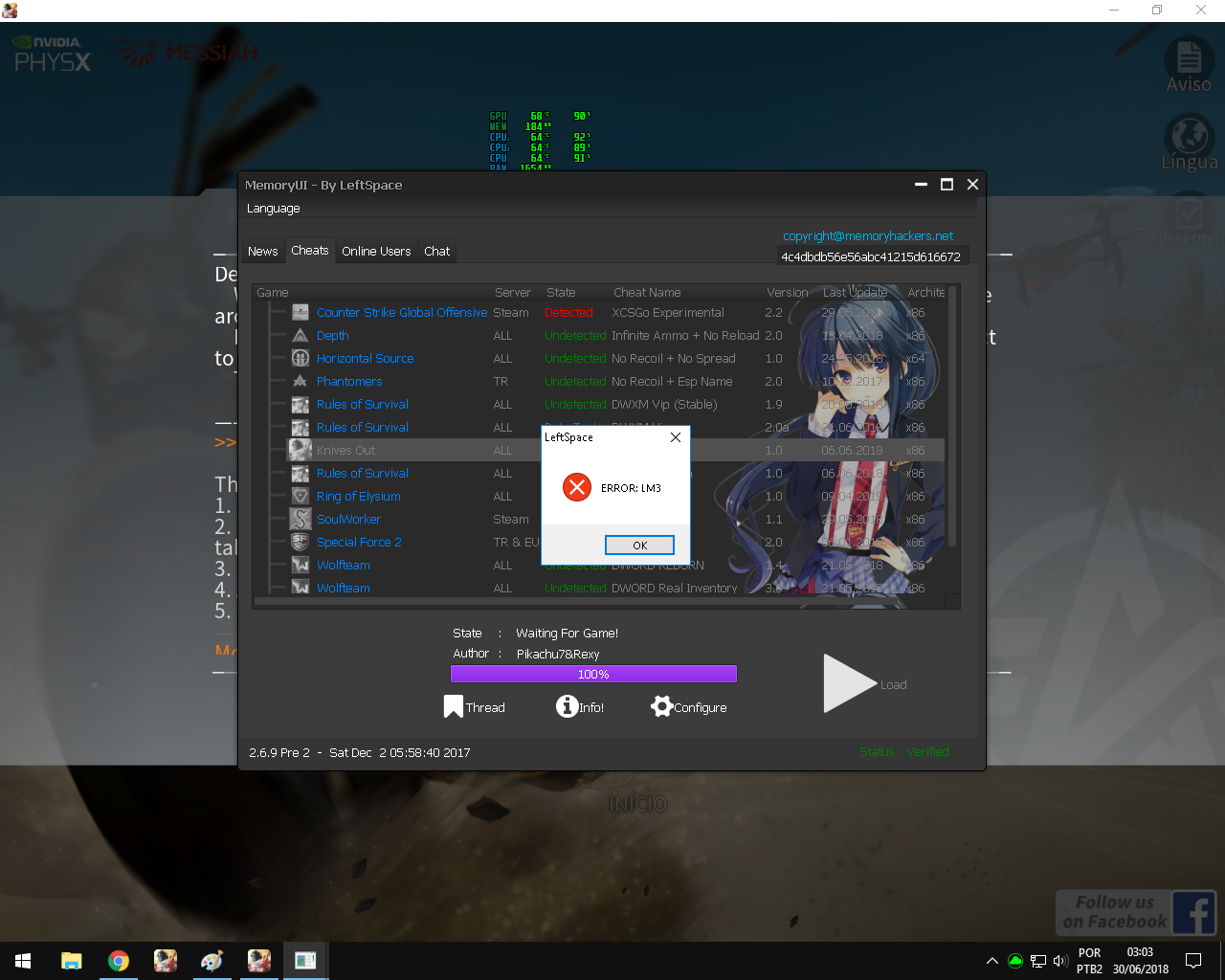Click icon of Wolfteam DWORD Real Inventory row
The height and width of the screenshot is (980, 1225).
(301, 589)
